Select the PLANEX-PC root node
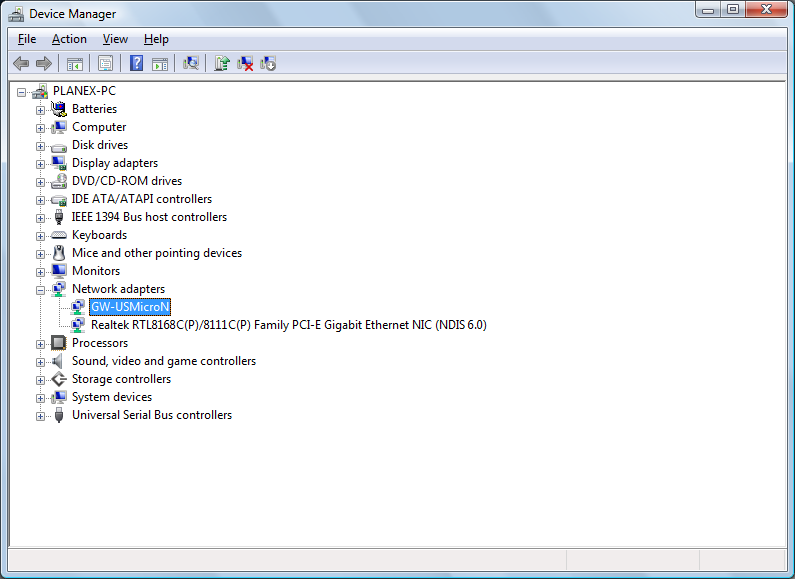 [x=84, y=91]
